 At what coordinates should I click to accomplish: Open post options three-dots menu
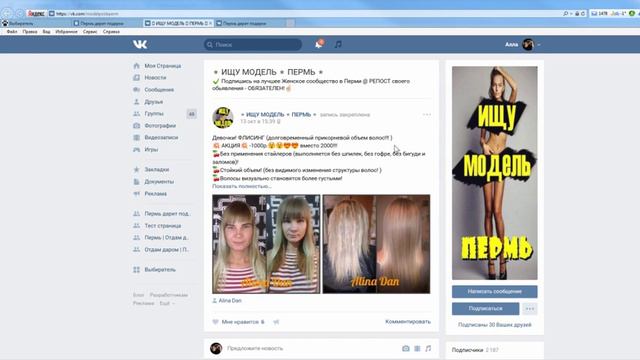427,115
